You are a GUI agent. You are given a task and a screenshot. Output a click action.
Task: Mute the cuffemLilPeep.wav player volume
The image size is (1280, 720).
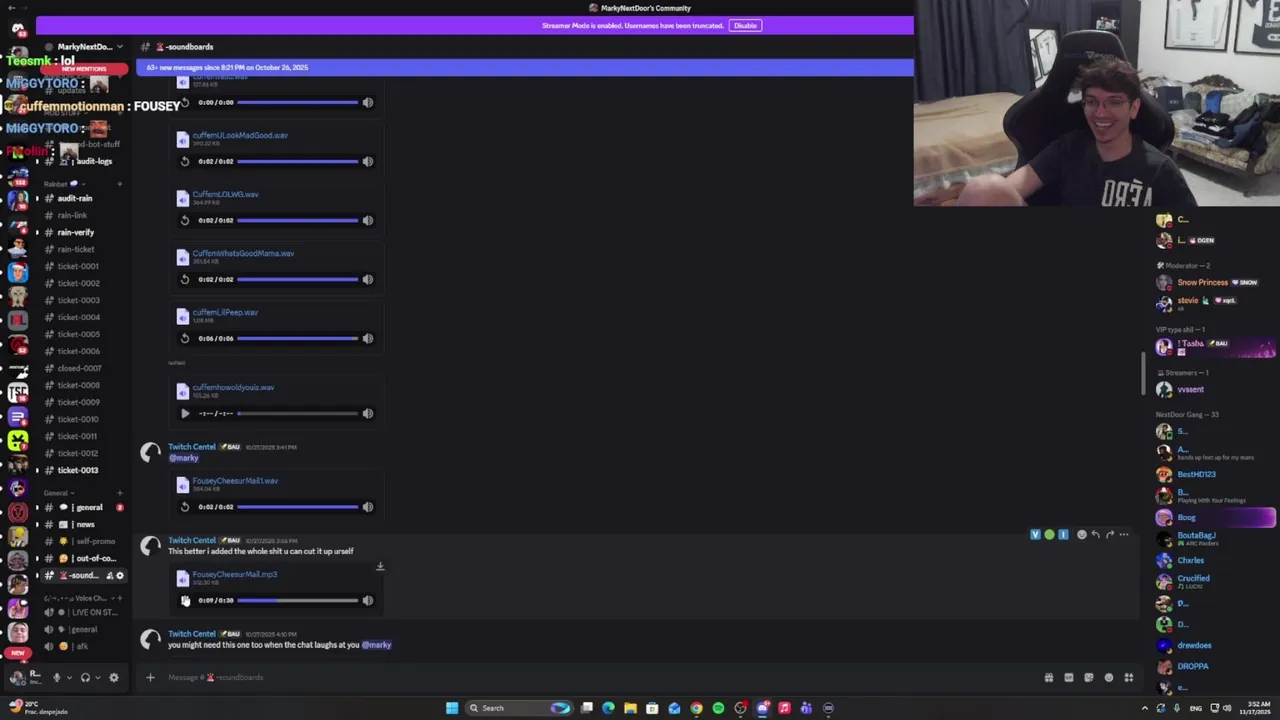pyautogui.click(x=368, y=338)
